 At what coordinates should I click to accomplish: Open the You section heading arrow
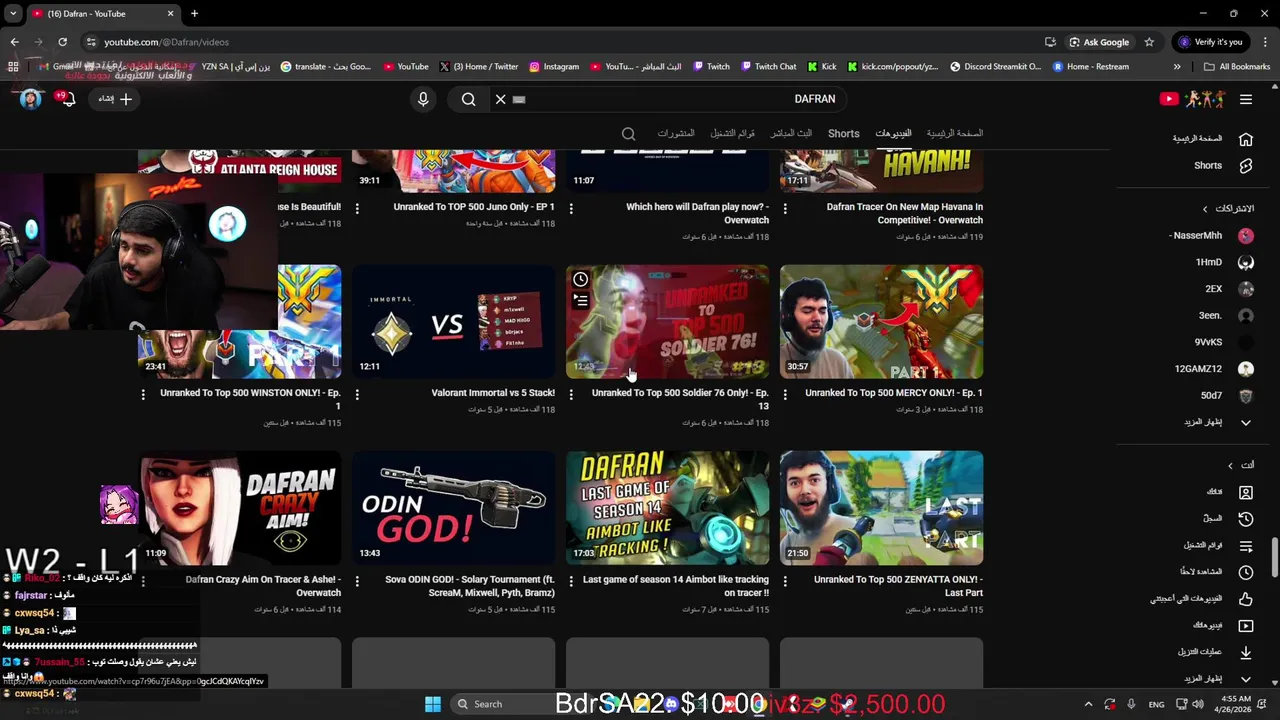[1230, 465]
